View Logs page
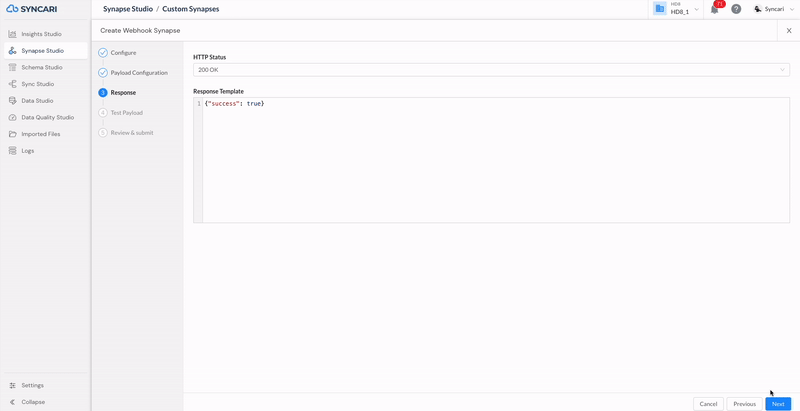The height and width of the screenshot is (411, 800). [28, 151]
